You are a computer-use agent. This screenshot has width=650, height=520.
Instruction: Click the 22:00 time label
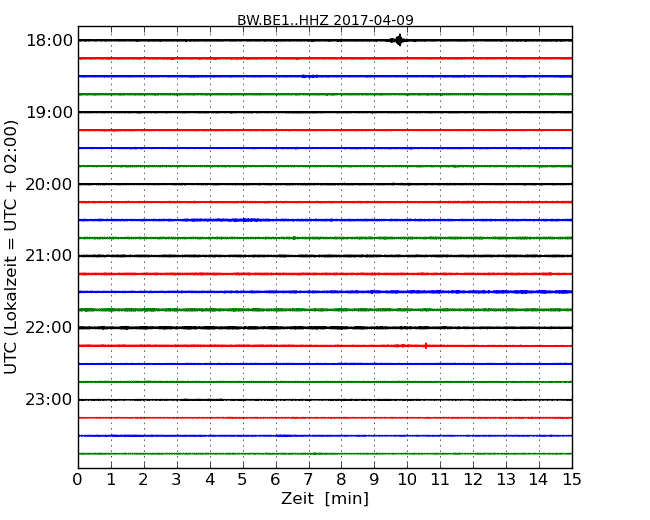pyautogui.click(x=49, y=328)
